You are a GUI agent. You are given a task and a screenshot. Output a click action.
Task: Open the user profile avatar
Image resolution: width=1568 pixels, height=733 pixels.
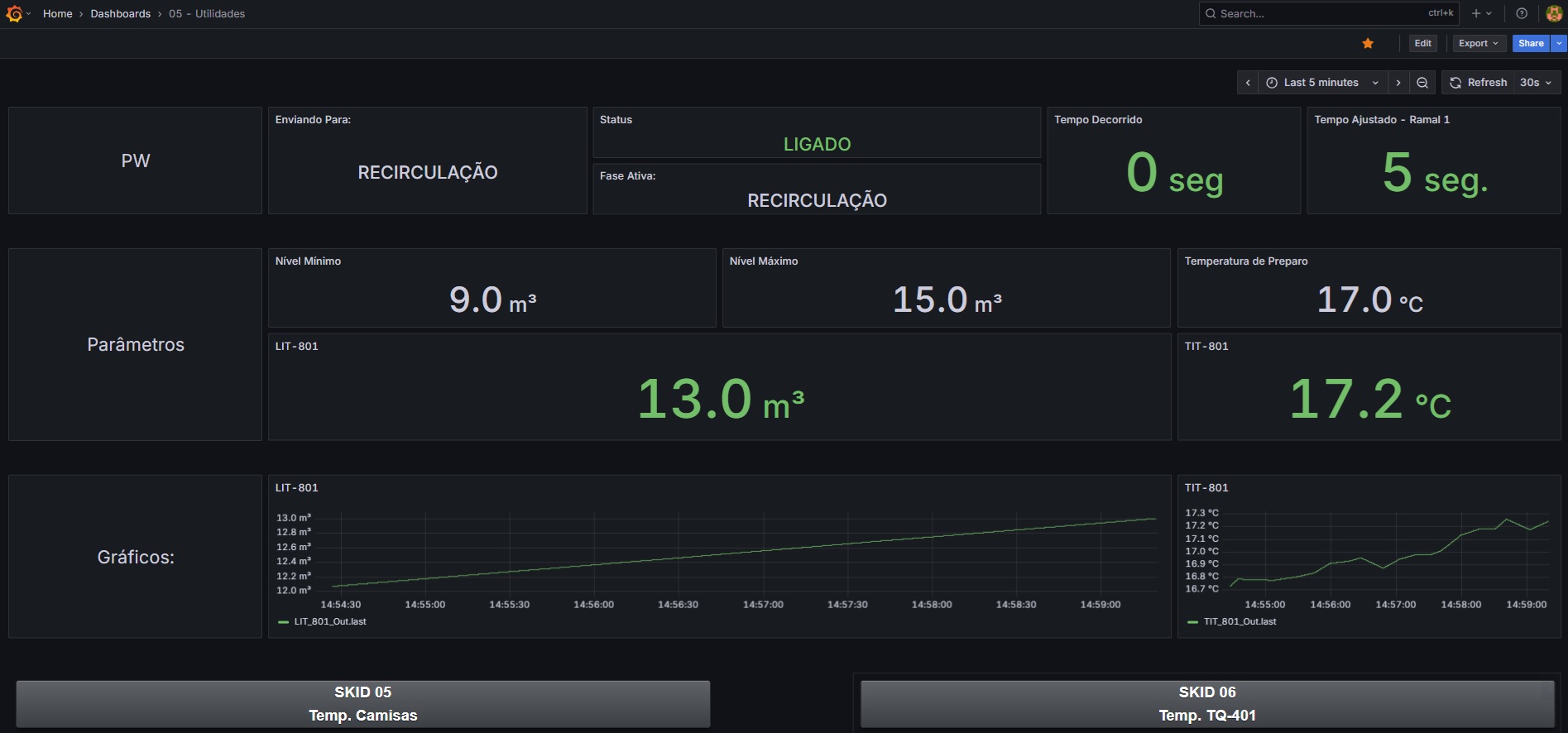coord(1553,13)
